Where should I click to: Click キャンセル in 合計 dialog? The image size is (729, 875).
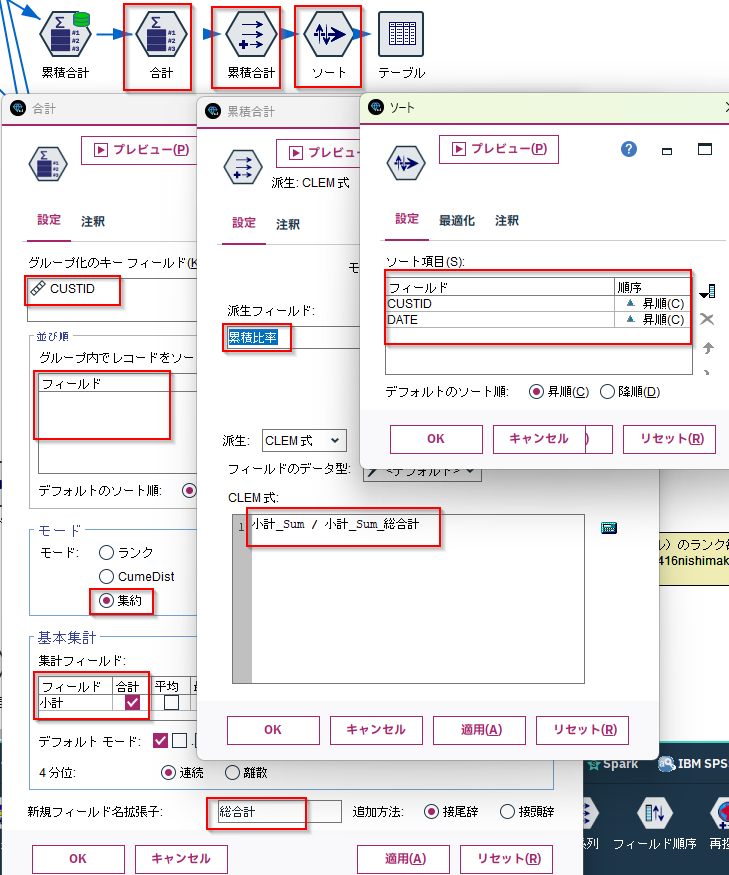coord(181,859)
